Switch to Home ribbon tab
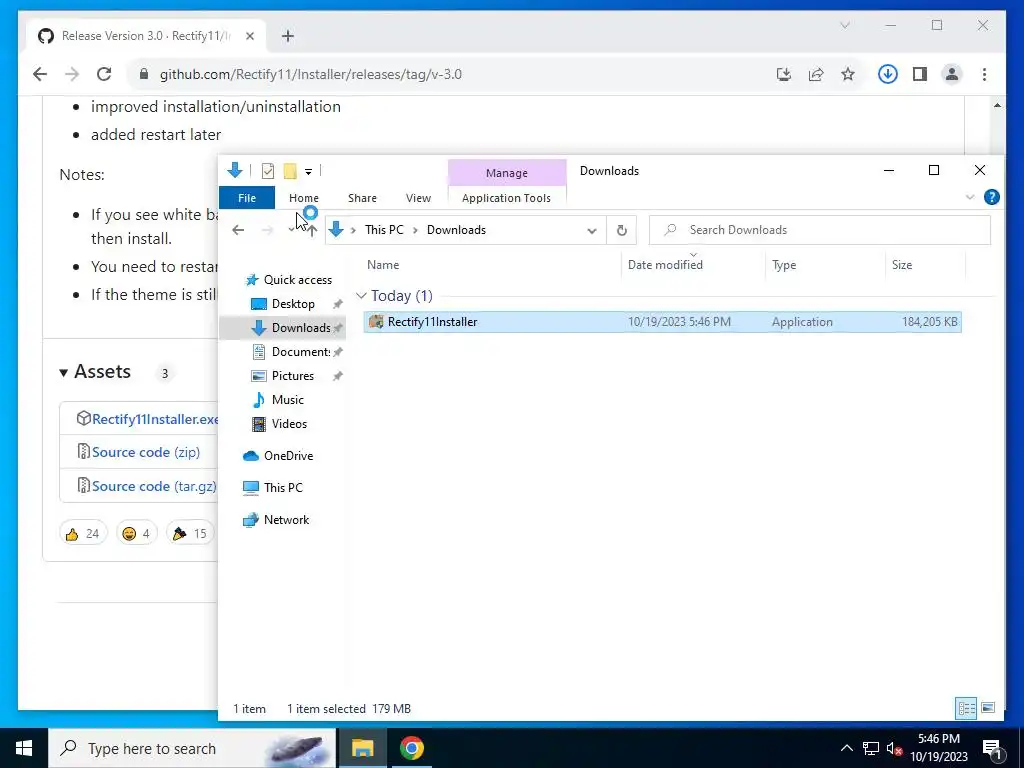 pyautogui.click(x=304, y=198)
